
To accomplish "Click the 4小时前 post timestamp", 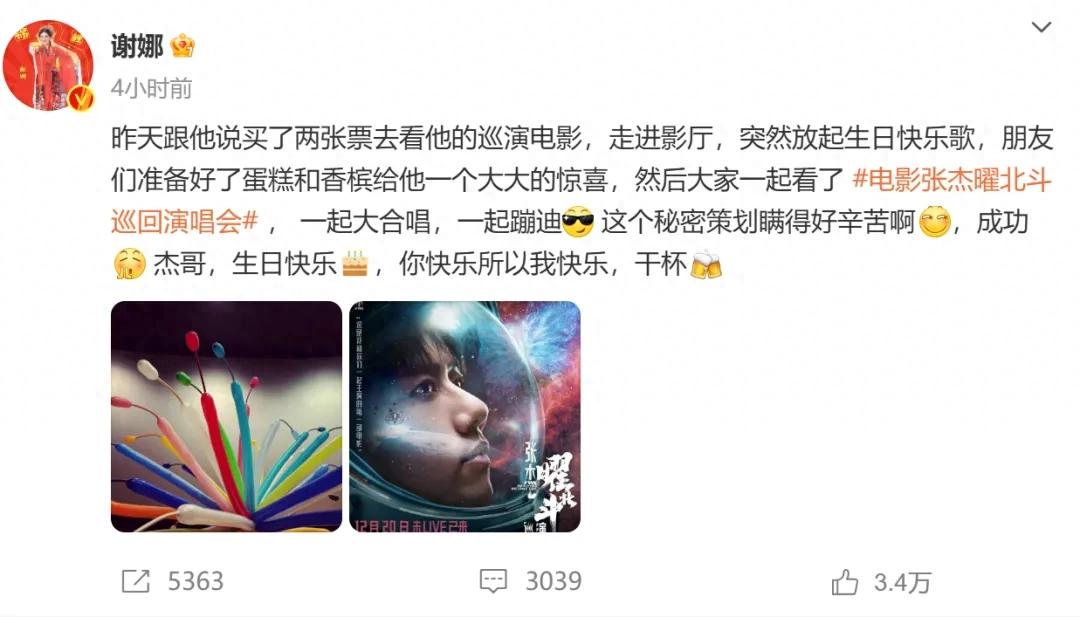I will click(x=152, y=89).
